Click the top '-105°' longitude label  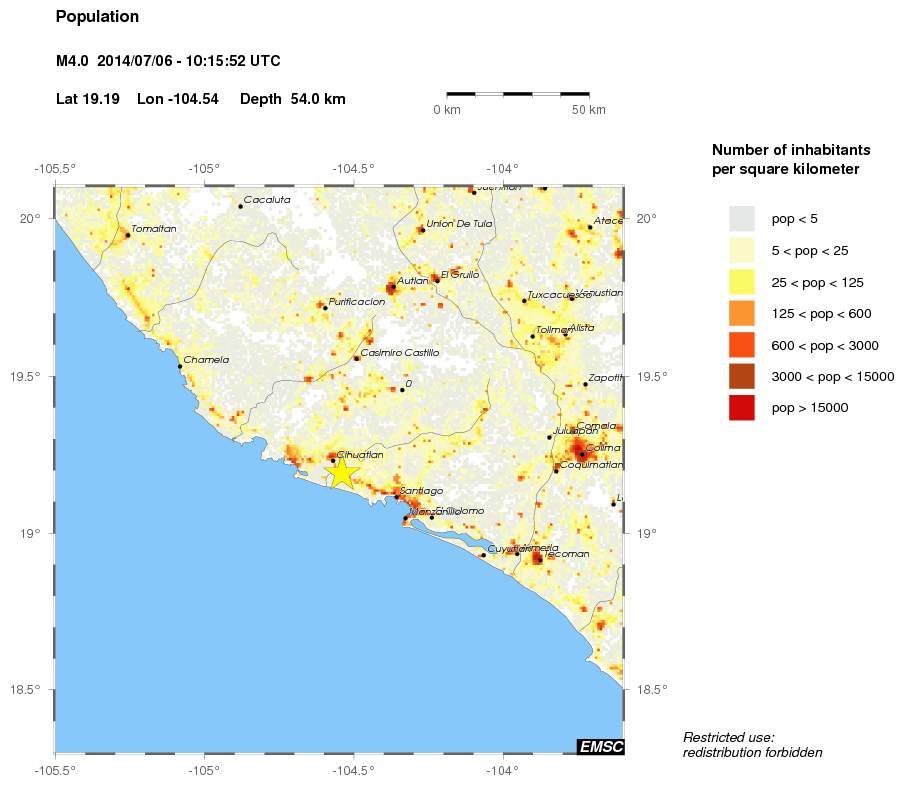(204, 169)
